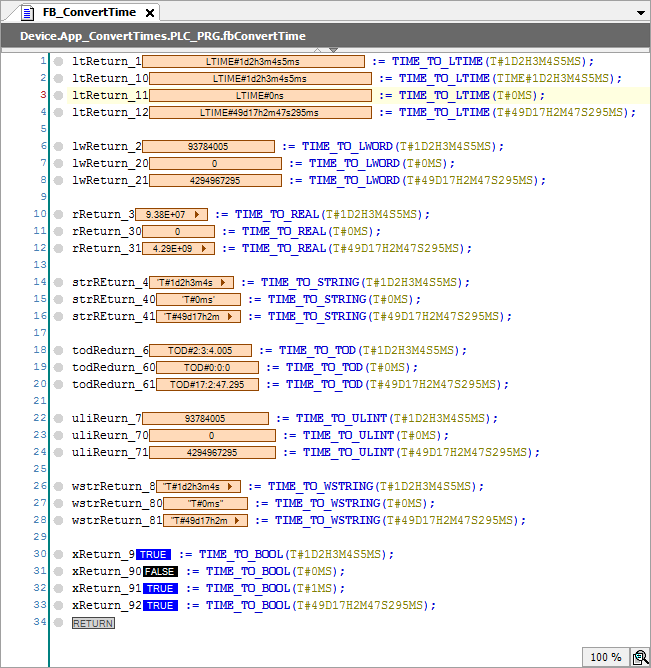651x668 pixels.
Task: Click the todRedurn_6 TOD#2:3:4.005 value box
Action: click(200, 350)
